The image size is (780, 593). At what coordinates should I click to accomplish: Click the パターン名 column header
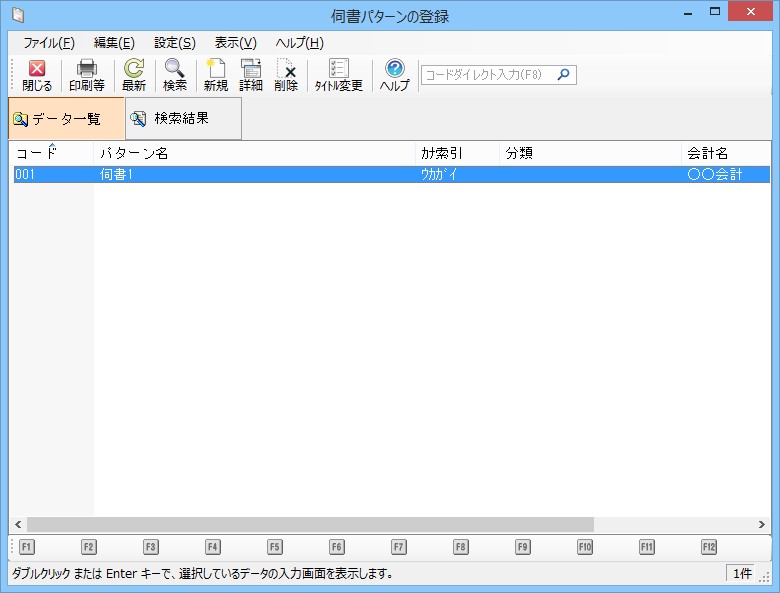point(255,154)
